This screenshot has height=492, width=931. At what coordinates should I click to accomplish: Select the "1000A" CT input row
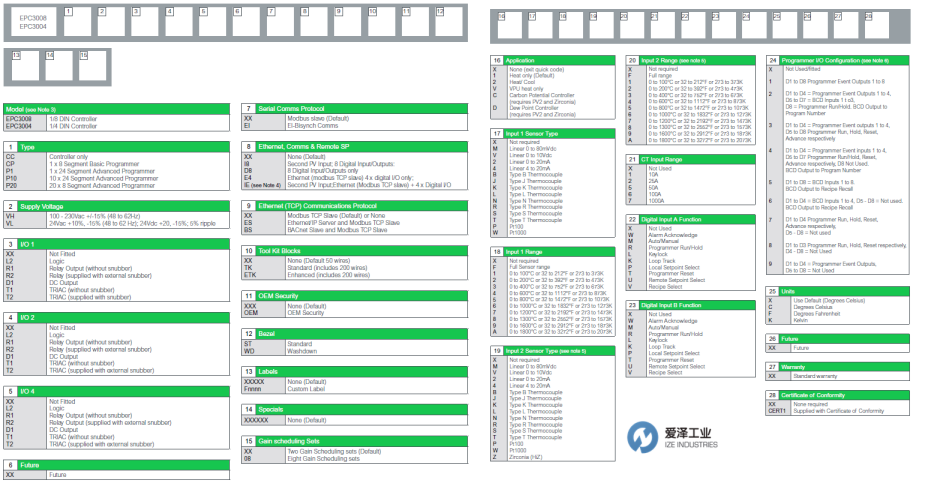pyautogui.click(x=691, y=201)
